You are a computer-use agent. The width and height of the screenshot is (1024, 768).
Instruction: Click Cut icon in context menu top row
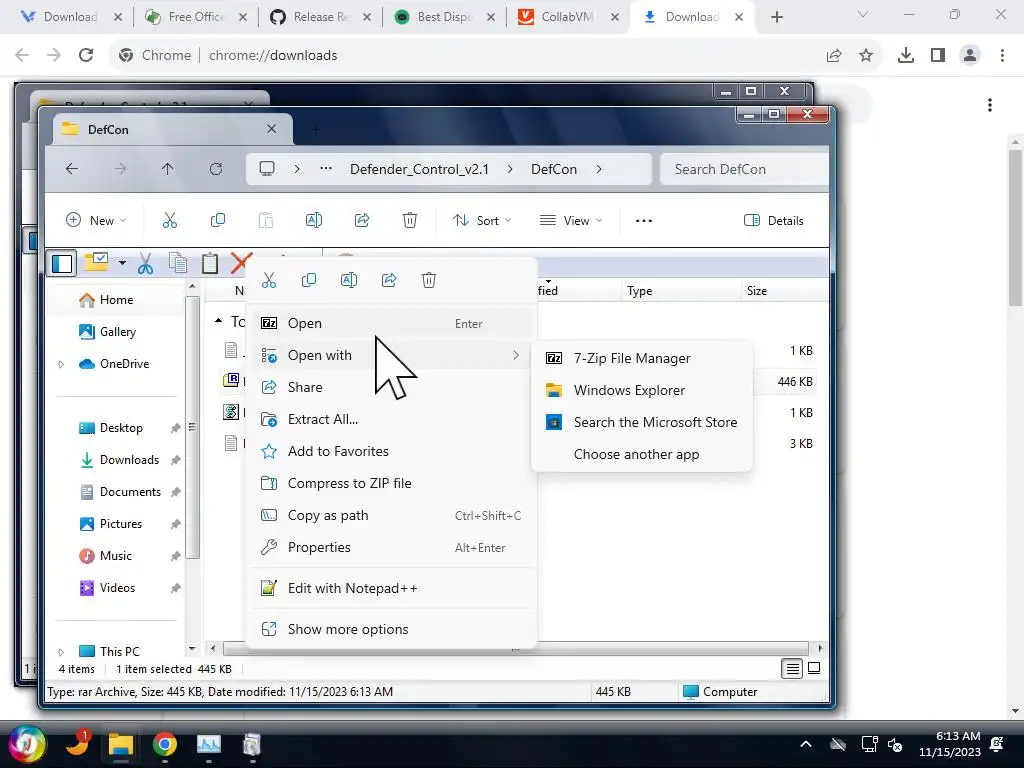point(268,280)
